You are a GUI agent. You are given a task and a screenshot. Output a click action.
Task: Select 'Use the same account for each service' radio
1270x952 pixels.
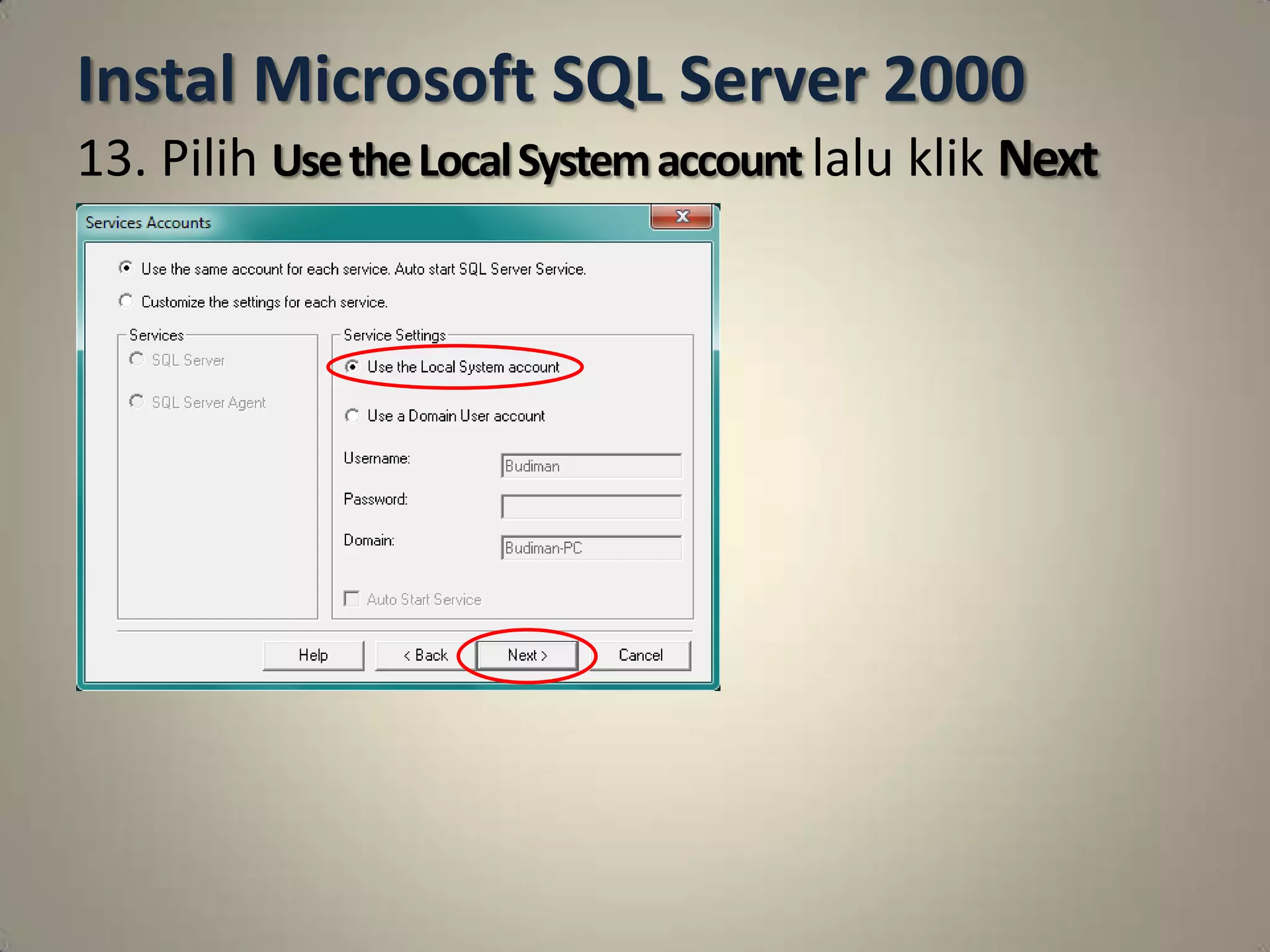click(x=126, y=268)
